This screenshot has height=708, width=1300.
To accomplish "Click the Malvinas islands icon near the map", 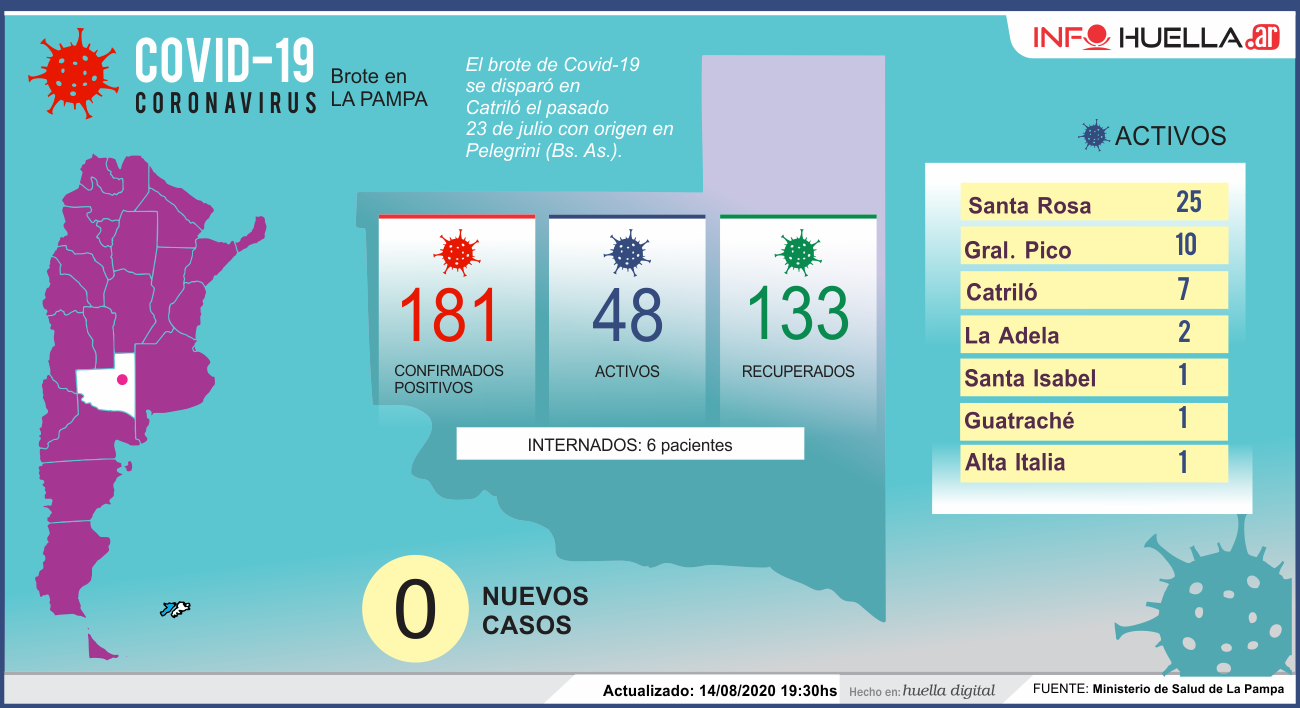I will pyautogui.click(x=175, y=609).
